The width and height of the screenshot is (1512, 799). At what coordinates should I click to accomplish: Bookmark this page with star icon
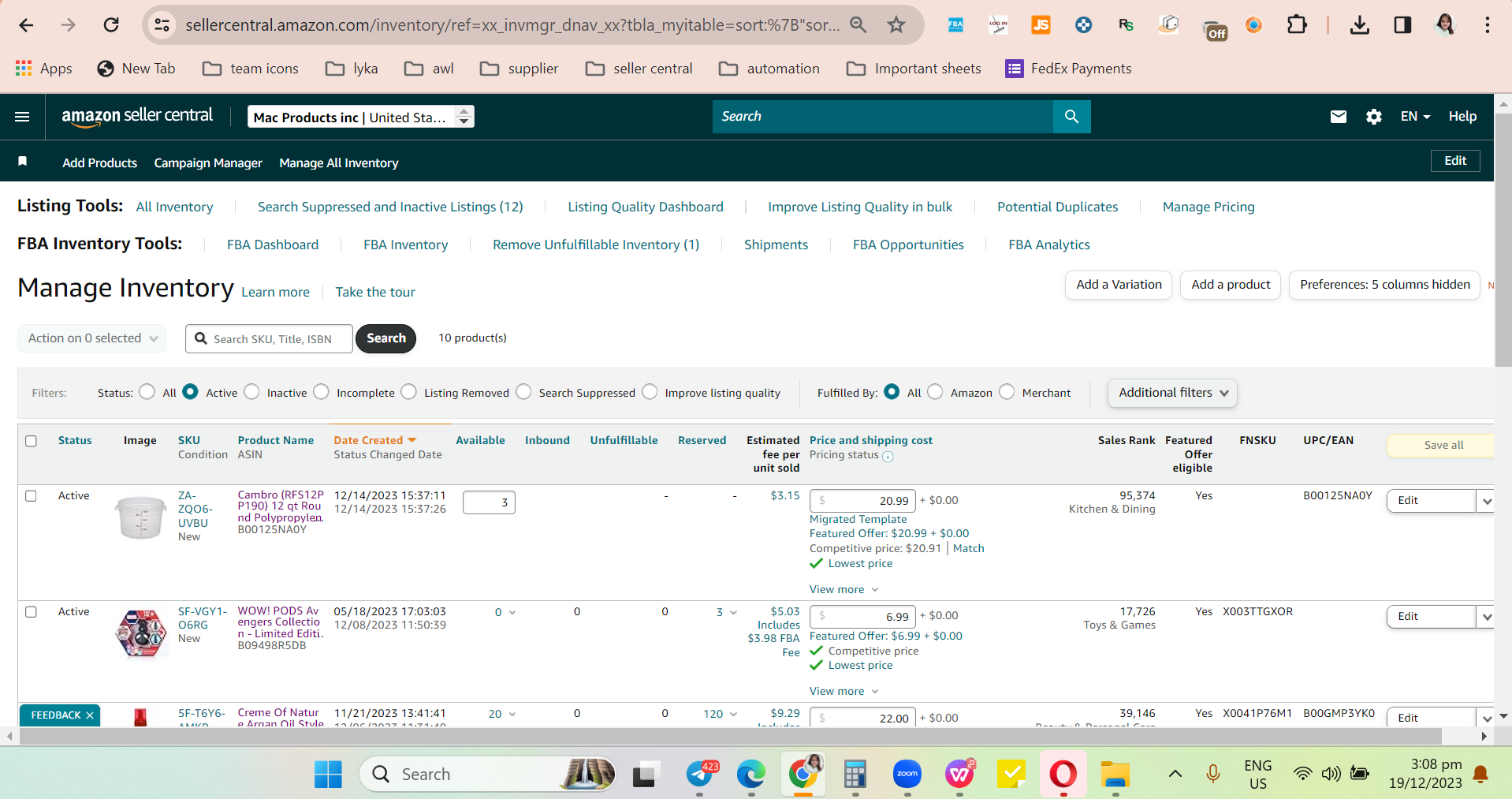click(896, 25)
